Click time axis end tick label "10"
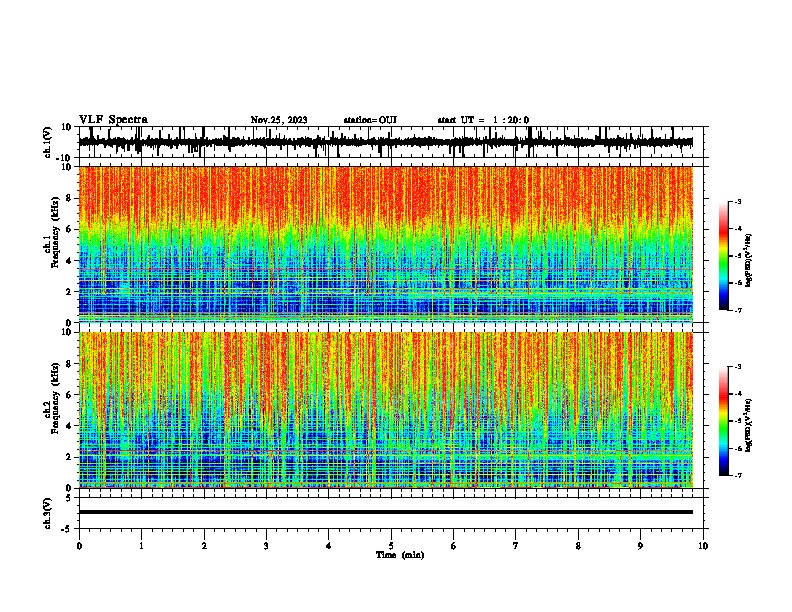Viewport: 792px width, 612px height. tap(703, 546)
